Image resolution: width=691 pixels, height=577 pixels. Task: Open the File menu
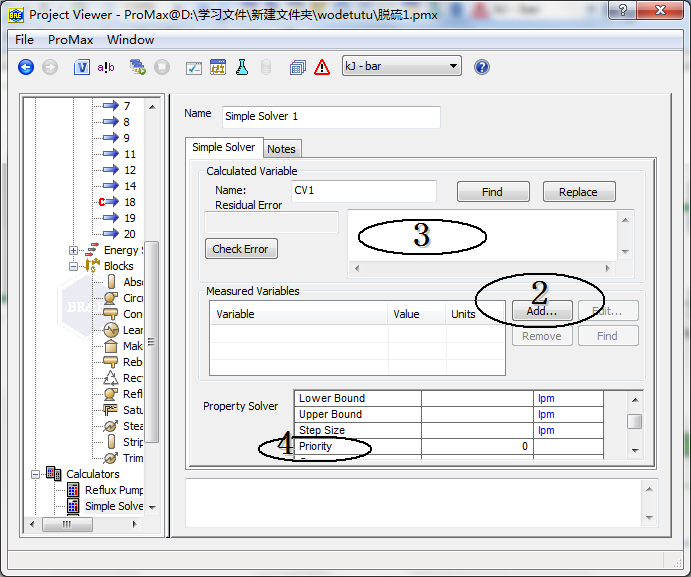[x=24, y=40]
